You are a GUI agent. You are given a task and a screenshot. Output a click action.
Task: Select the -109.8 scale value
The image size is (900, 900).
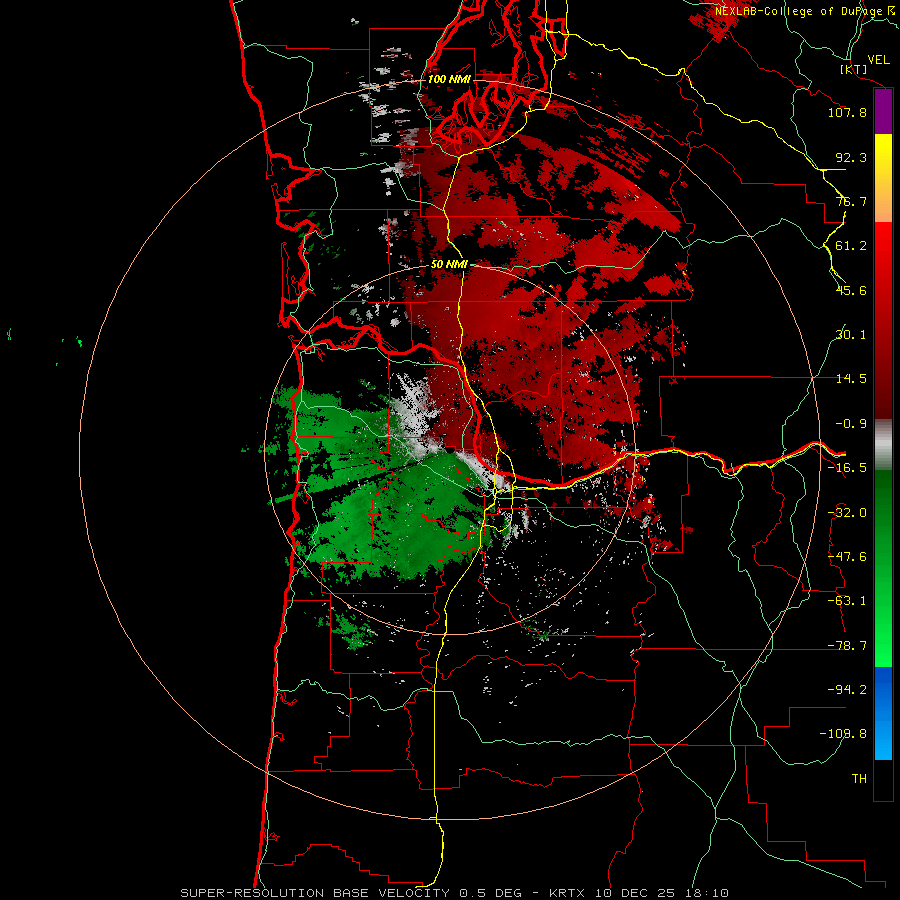843,734
